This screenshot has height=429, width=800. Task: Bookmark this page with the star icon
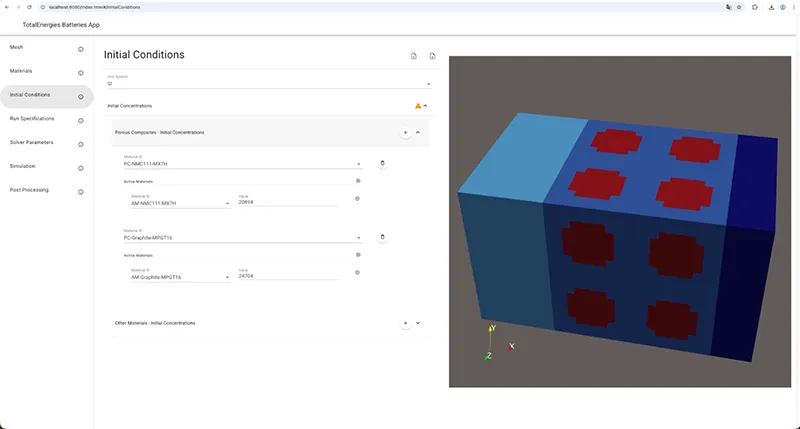pos(739,7)
